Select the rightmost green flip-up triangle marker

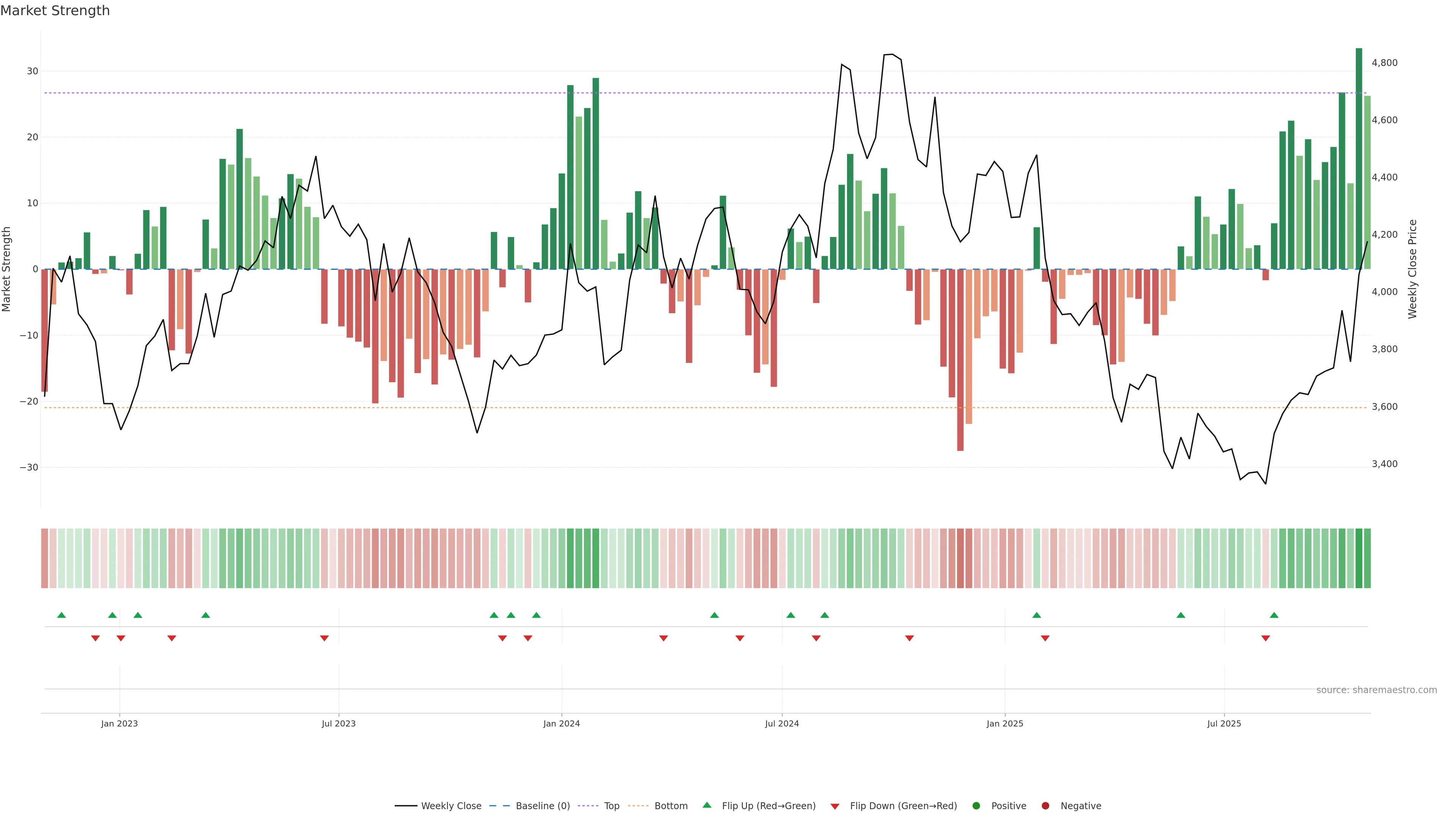(1274, 615)
